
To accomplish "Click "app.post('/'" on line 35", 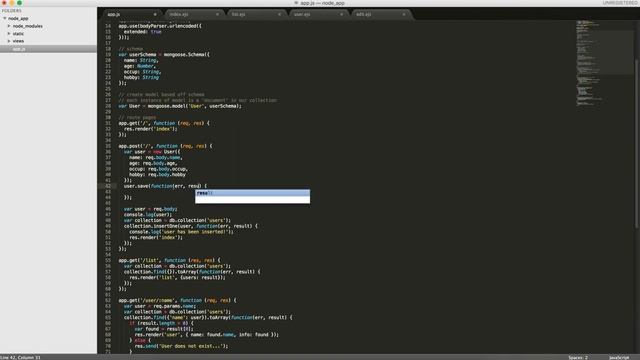I will 135,146.
